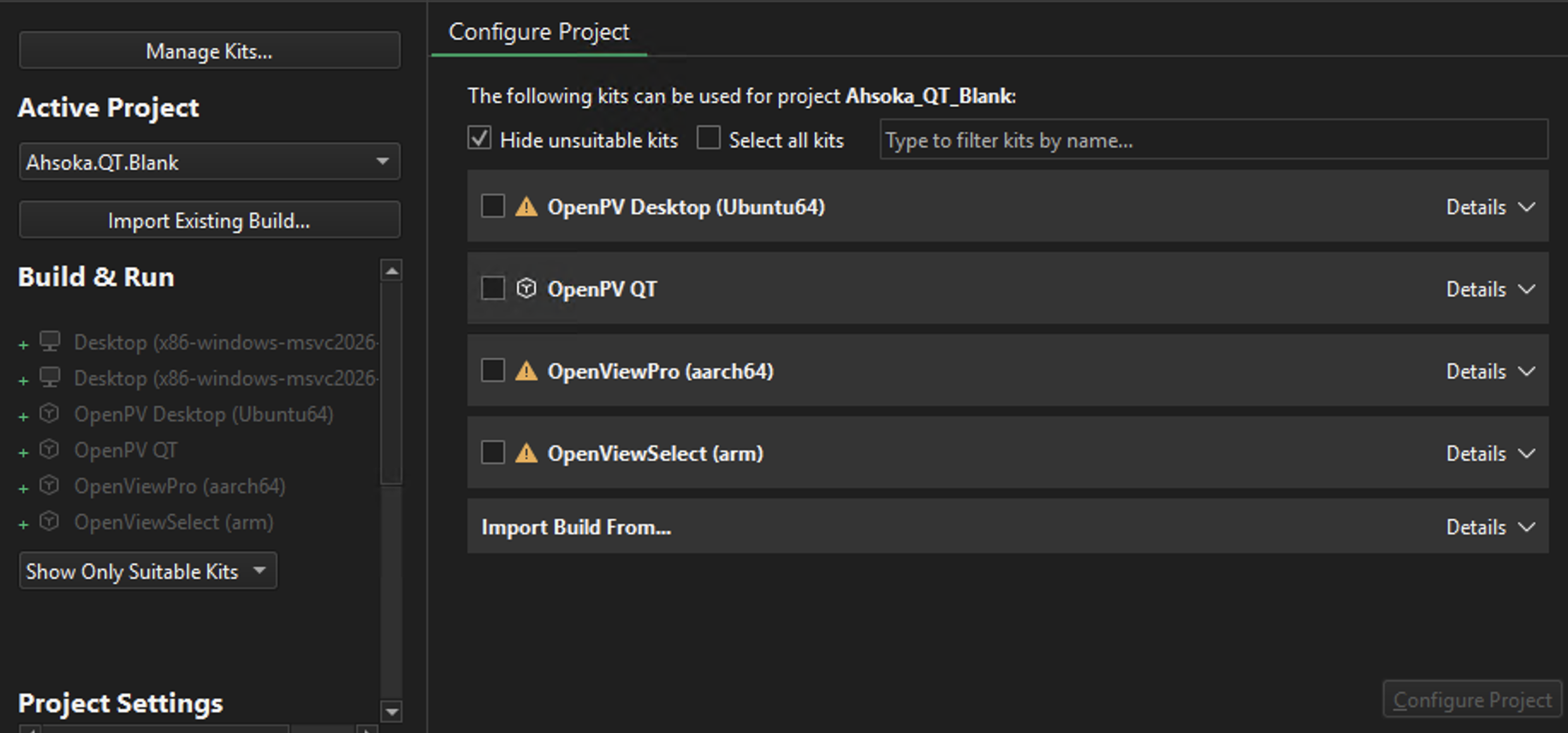Expand Details for Import Build From...
The width and height of the screenshot is (1568, 733).
(x=1490, y=527)
